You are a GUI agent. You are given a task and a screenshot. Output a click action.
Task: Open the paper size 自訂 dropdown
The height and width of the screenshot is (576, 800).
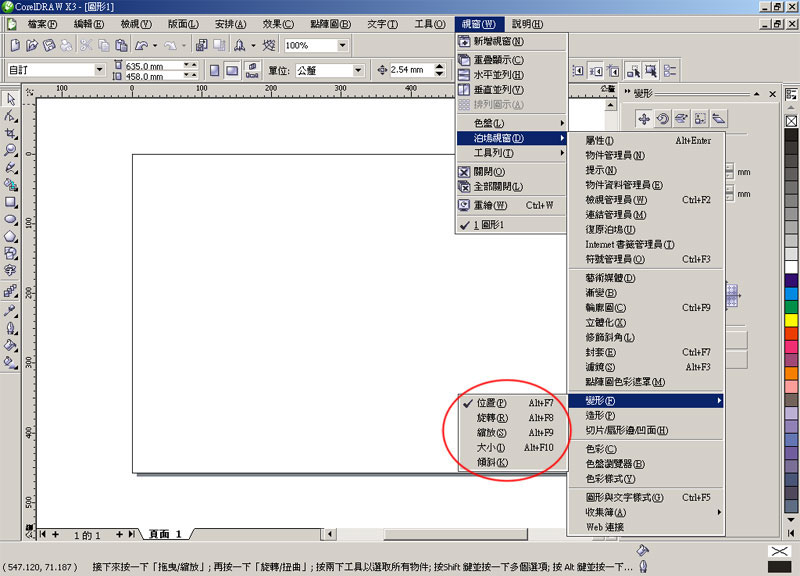click(99, 69)
